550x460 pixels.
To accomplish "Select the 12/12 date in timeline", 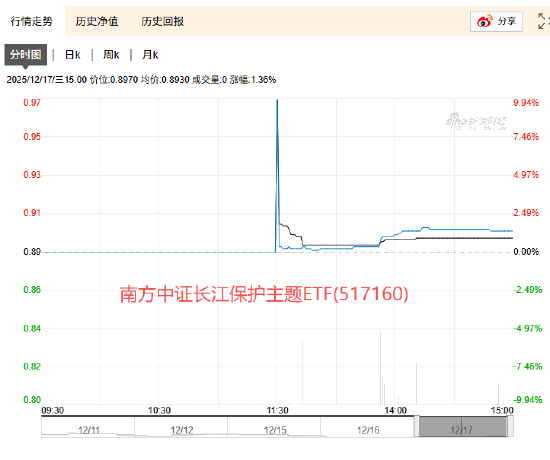I will point(182,430).
